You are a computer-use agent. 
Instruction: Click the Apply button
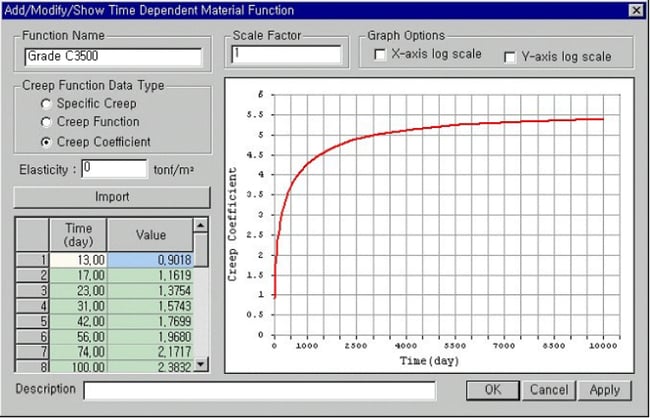tap(605, 390)
